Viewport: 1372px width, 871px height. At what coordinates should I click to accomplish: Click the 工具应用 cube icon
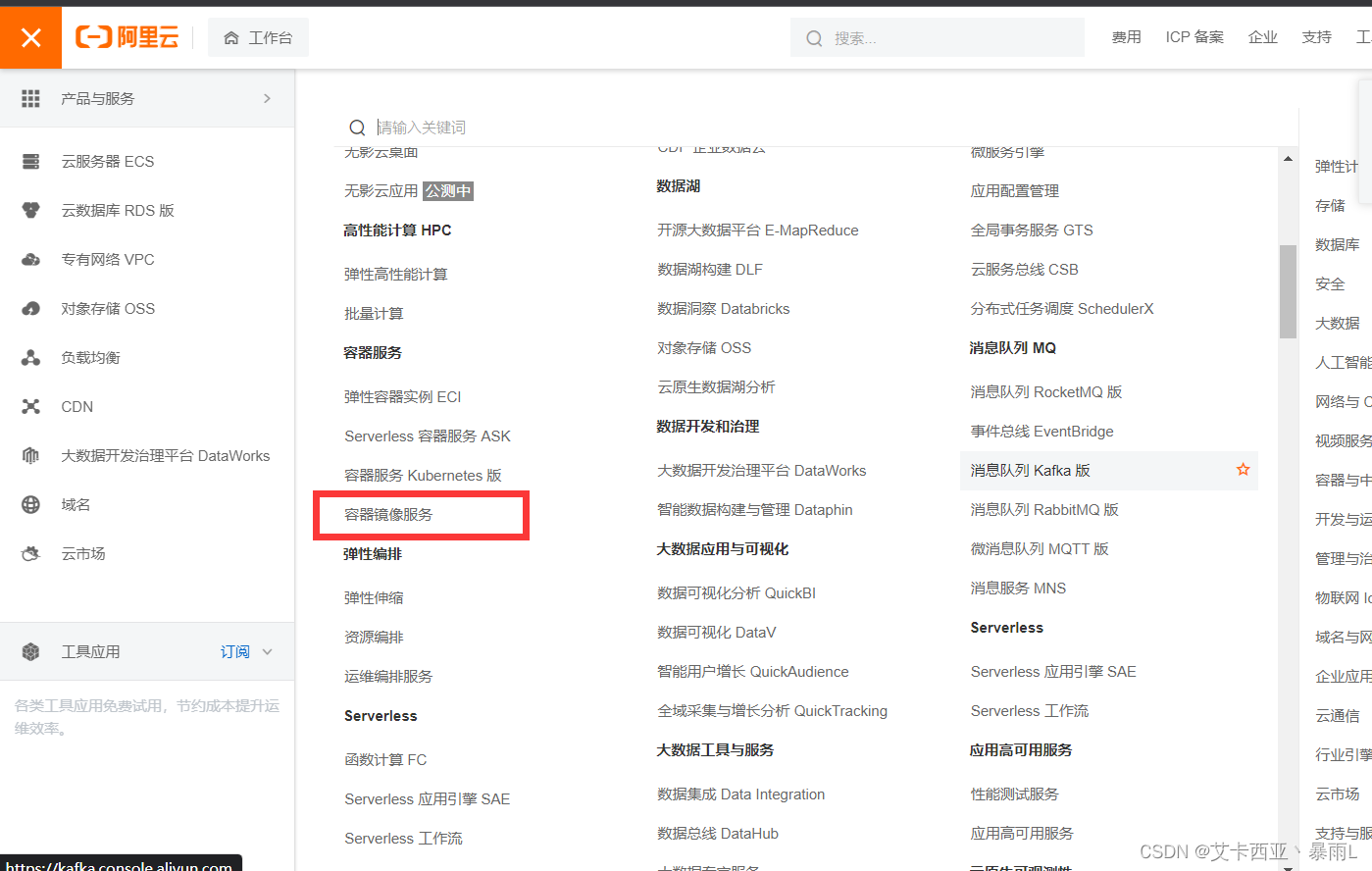tap(30, 651)
